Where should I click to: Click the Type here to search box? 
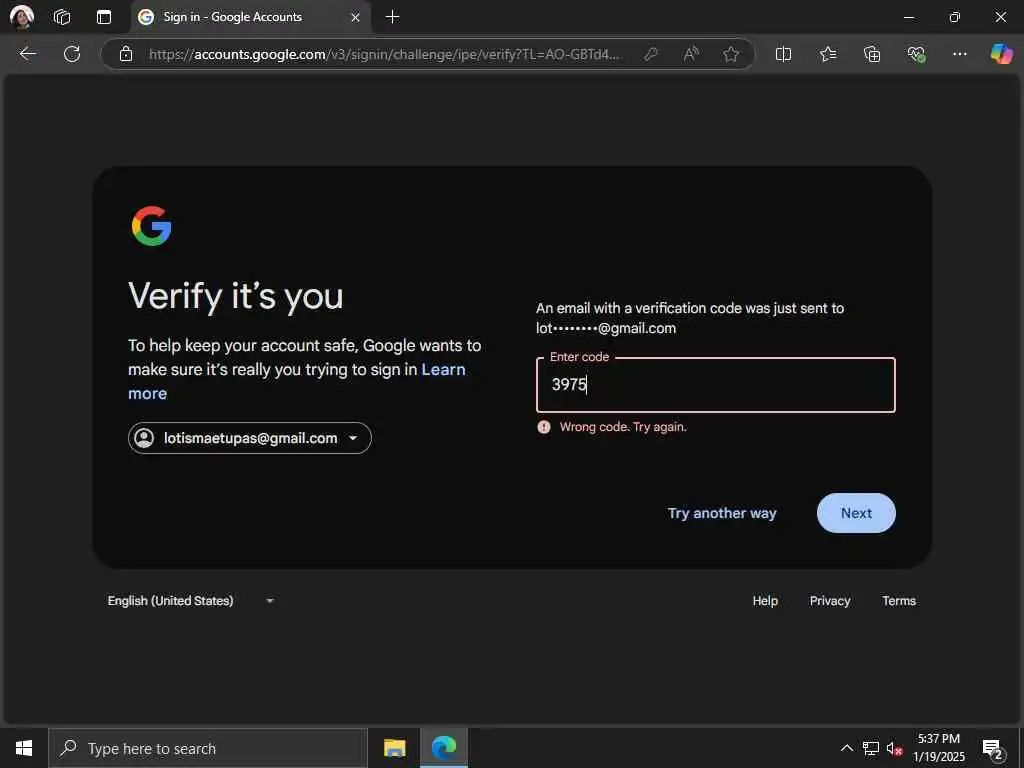pos(208,748)
